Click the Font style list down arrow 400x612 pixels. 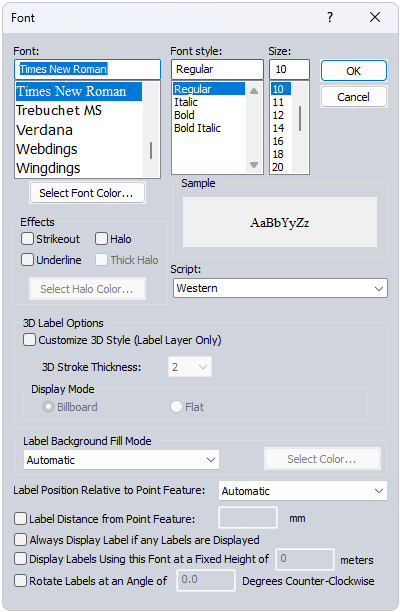pyautogui.click(x=254, y=165)
